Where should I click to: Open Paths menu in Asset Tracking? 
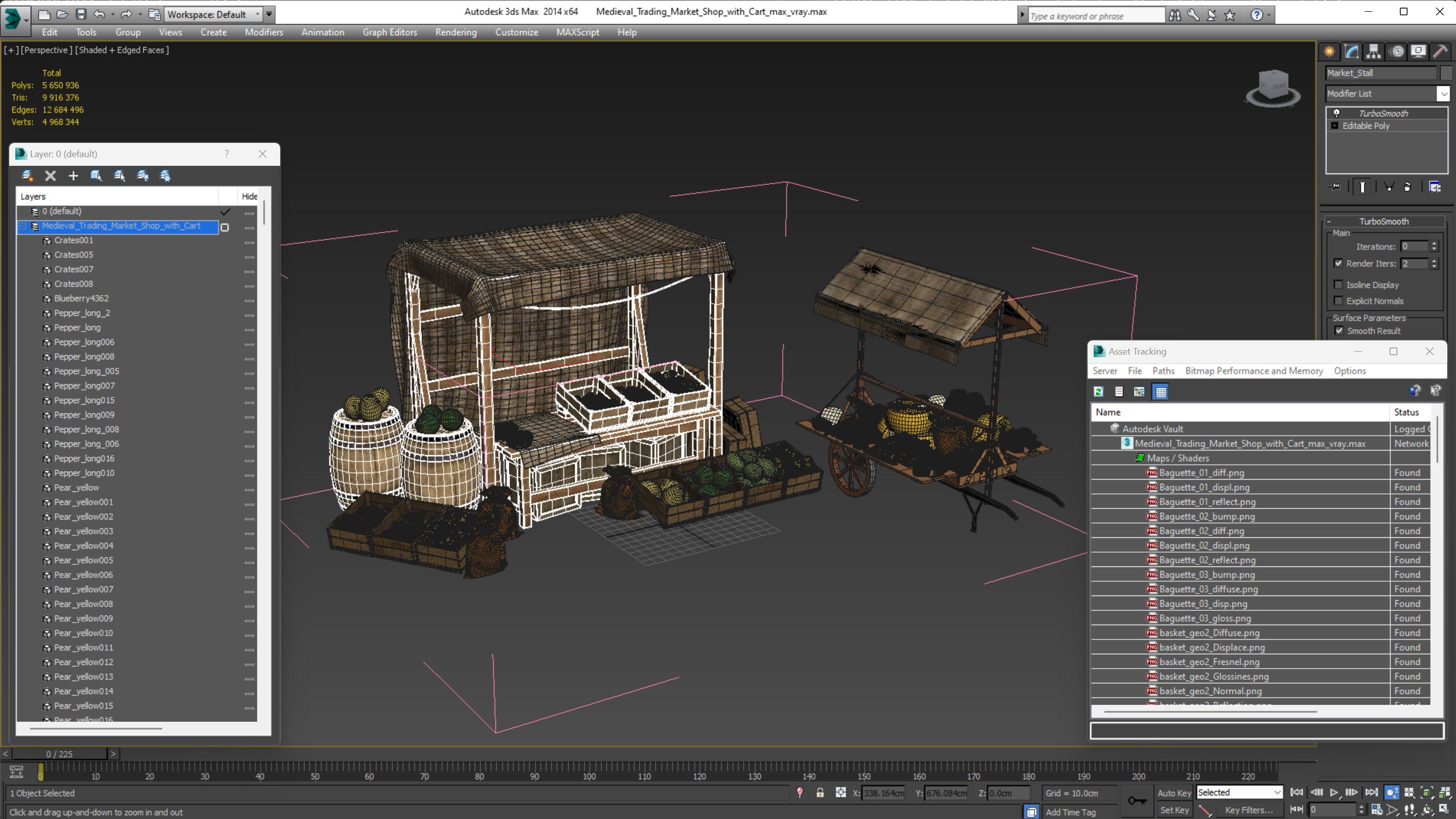(1163, 371)
